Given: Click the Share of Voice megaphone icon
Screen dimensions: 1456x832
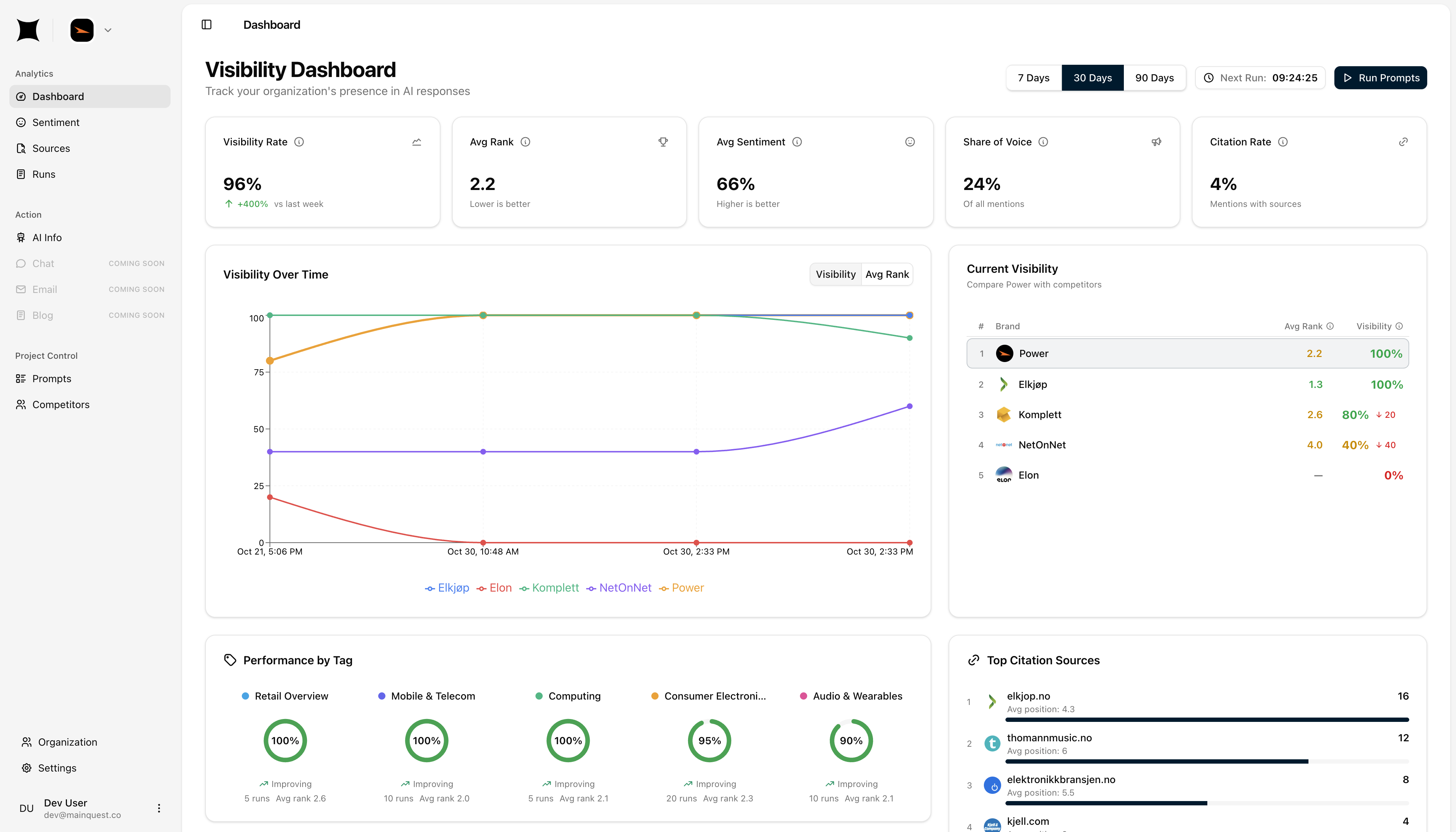Looking at the screenshot, I should pos(1156,142).
